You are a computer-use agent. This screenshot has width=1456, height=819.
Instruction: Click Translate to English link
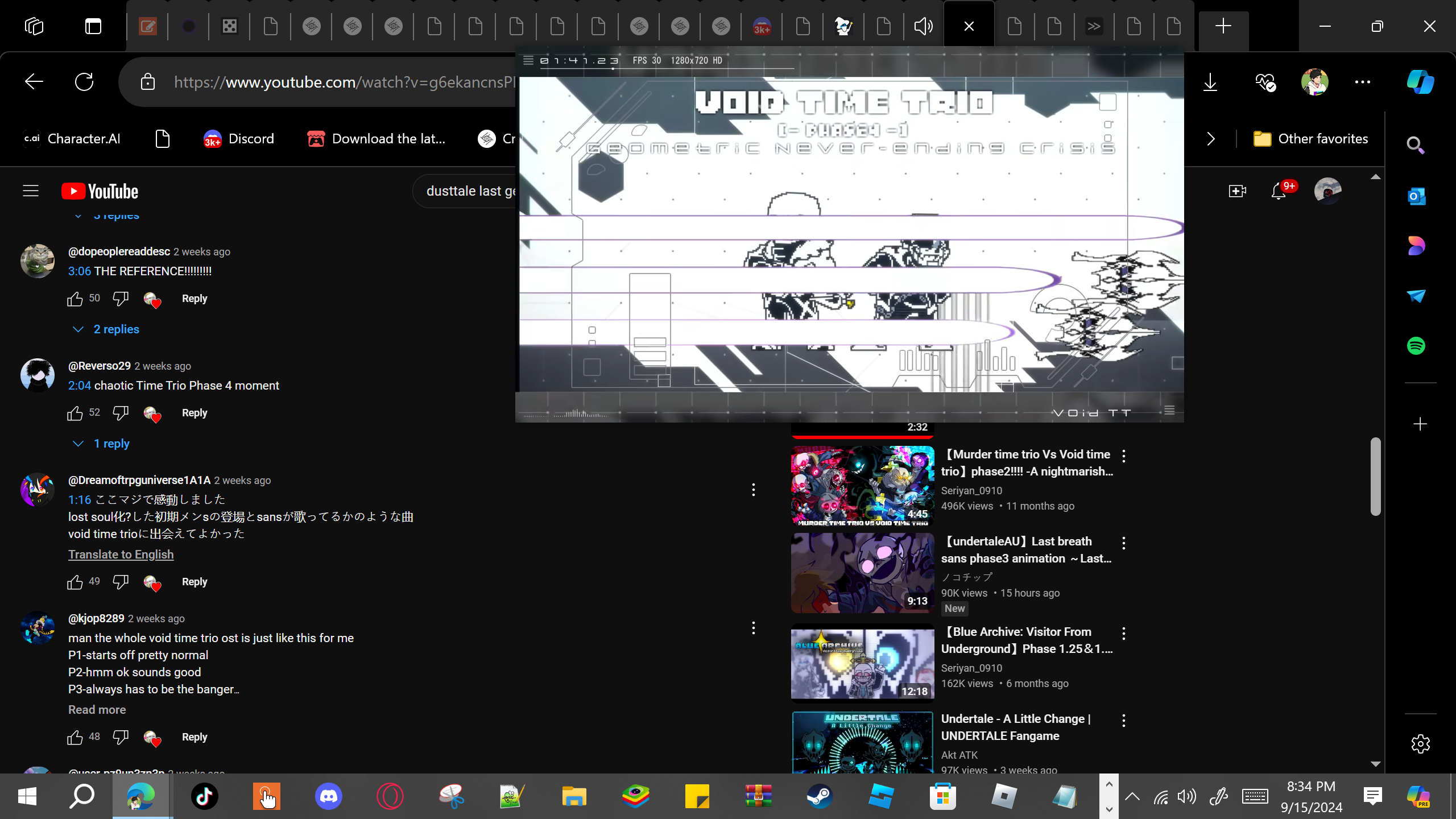click(x=121, y=555)
